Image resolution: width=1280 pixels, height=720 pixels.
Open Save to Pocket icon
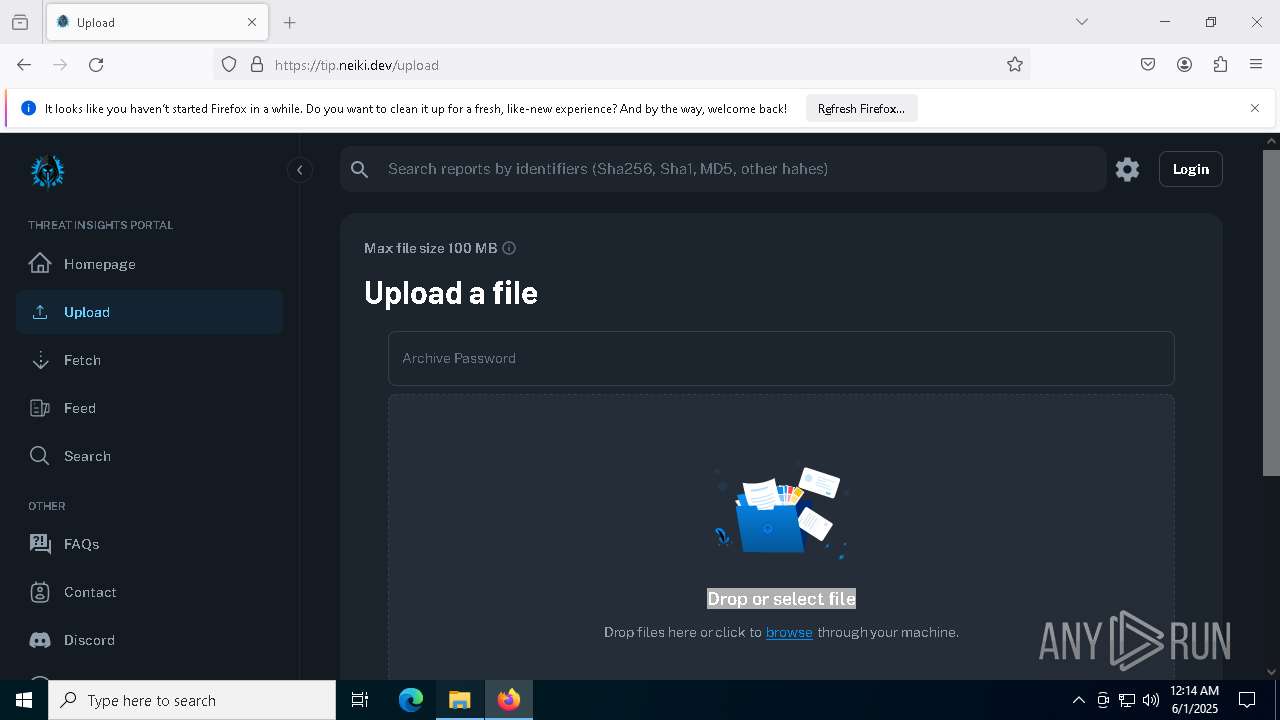click(1148, 65)
